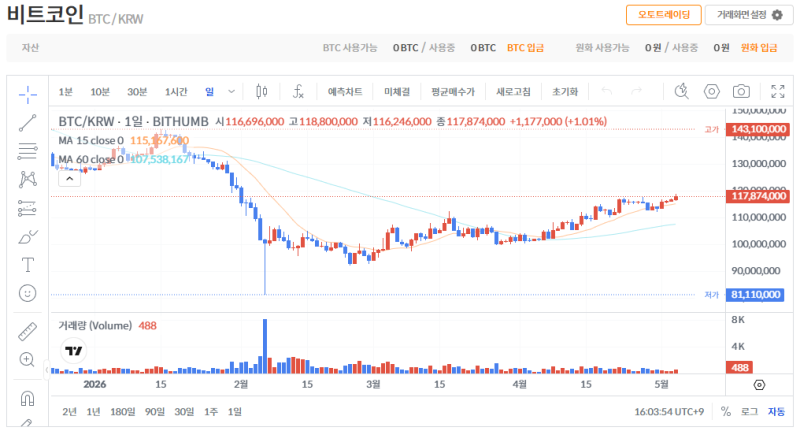Image resolution: width=800 pixels, height=431 pixels.
Task: Set range to 180일
Action: pyautogui.click(x=122, y=412)
